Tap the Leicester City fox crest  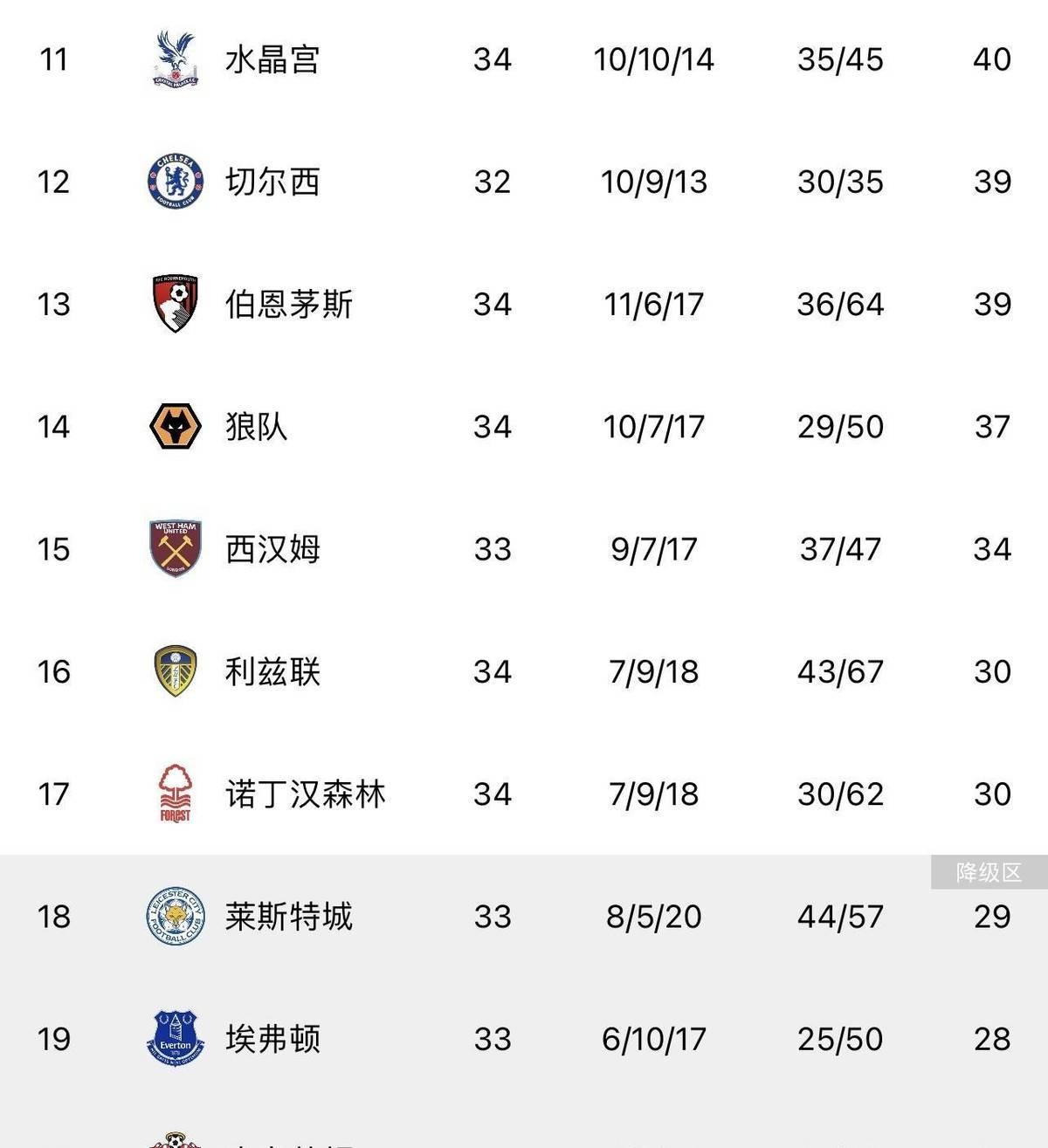[176, 916]
